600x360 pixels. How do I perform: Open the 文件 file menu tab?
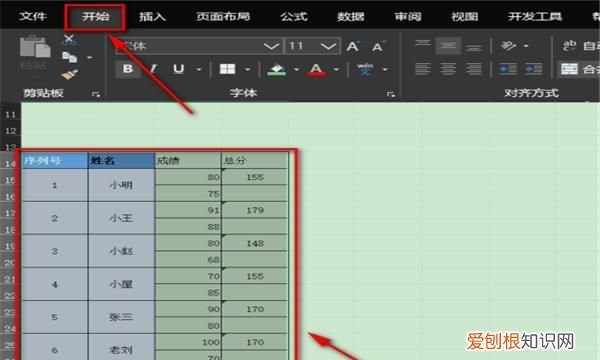[x=33, y=16]
